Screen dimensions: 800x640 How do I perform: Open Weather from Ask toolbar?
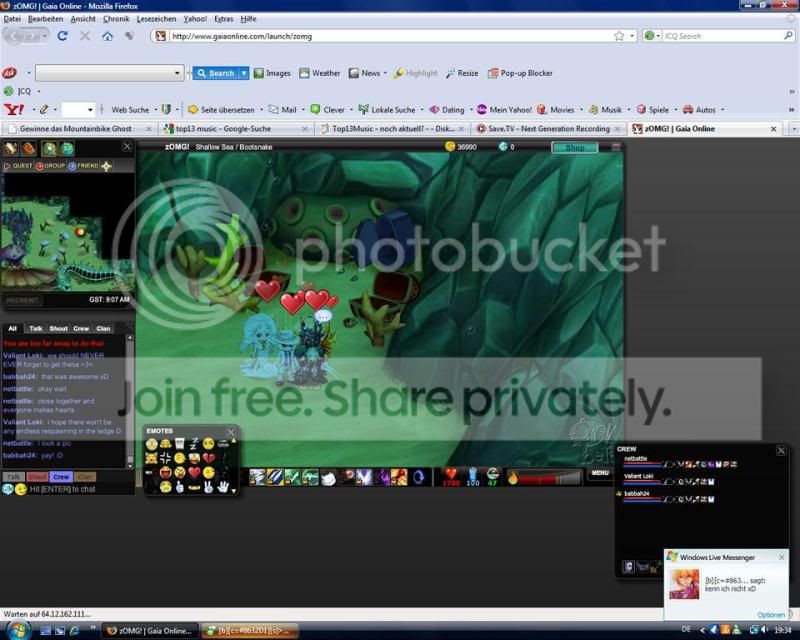[320, 73]
